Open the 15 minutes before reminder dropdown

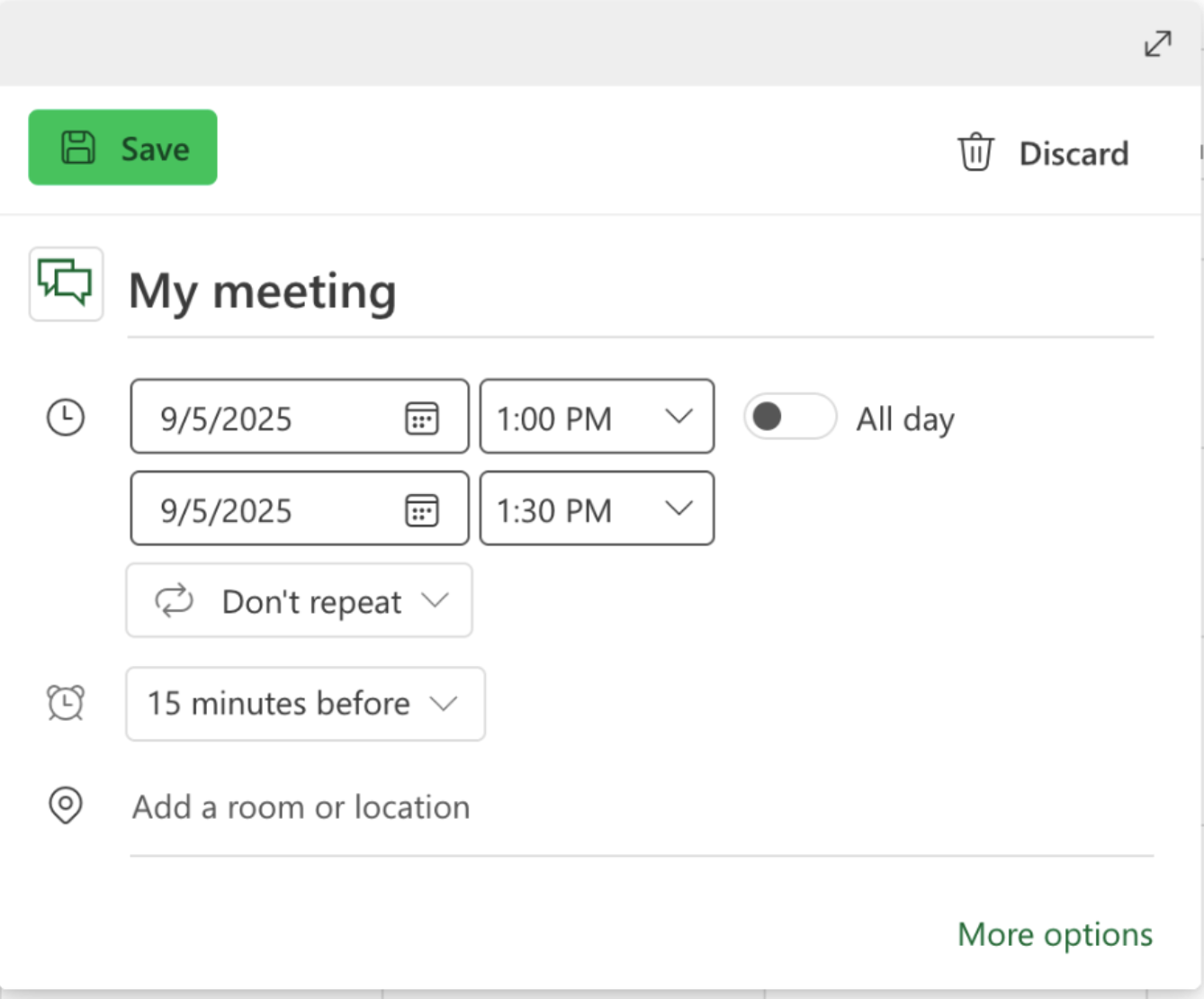[x=305, y=704]
